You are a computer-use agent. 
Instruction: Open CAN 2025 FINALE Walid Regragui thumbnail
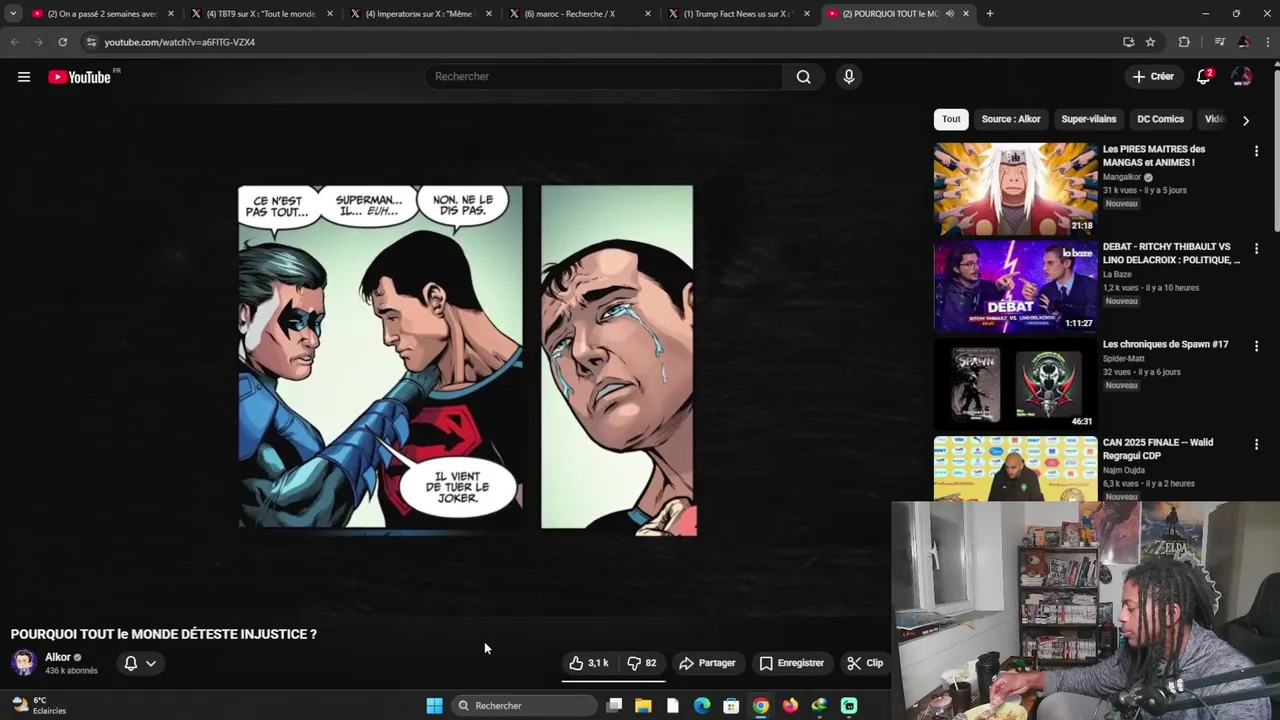[1015, 469]
